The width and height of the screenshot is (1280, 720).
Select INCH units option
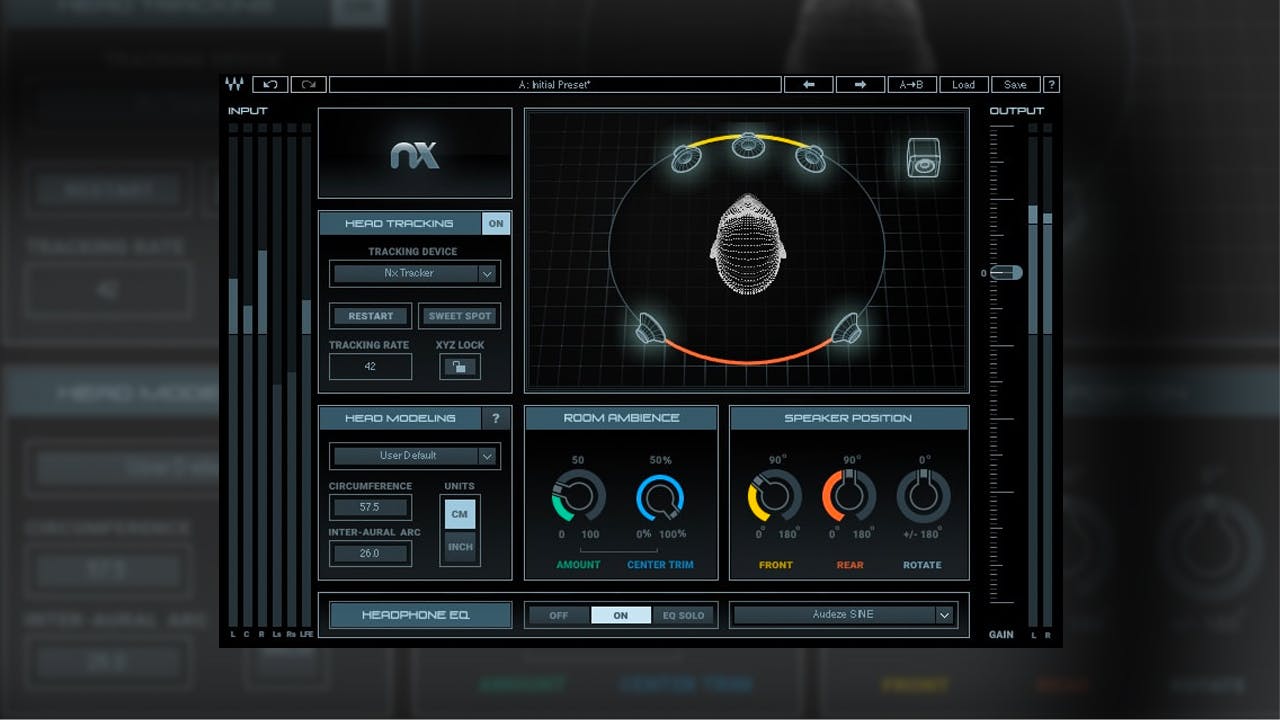click(x=460, y=547)
